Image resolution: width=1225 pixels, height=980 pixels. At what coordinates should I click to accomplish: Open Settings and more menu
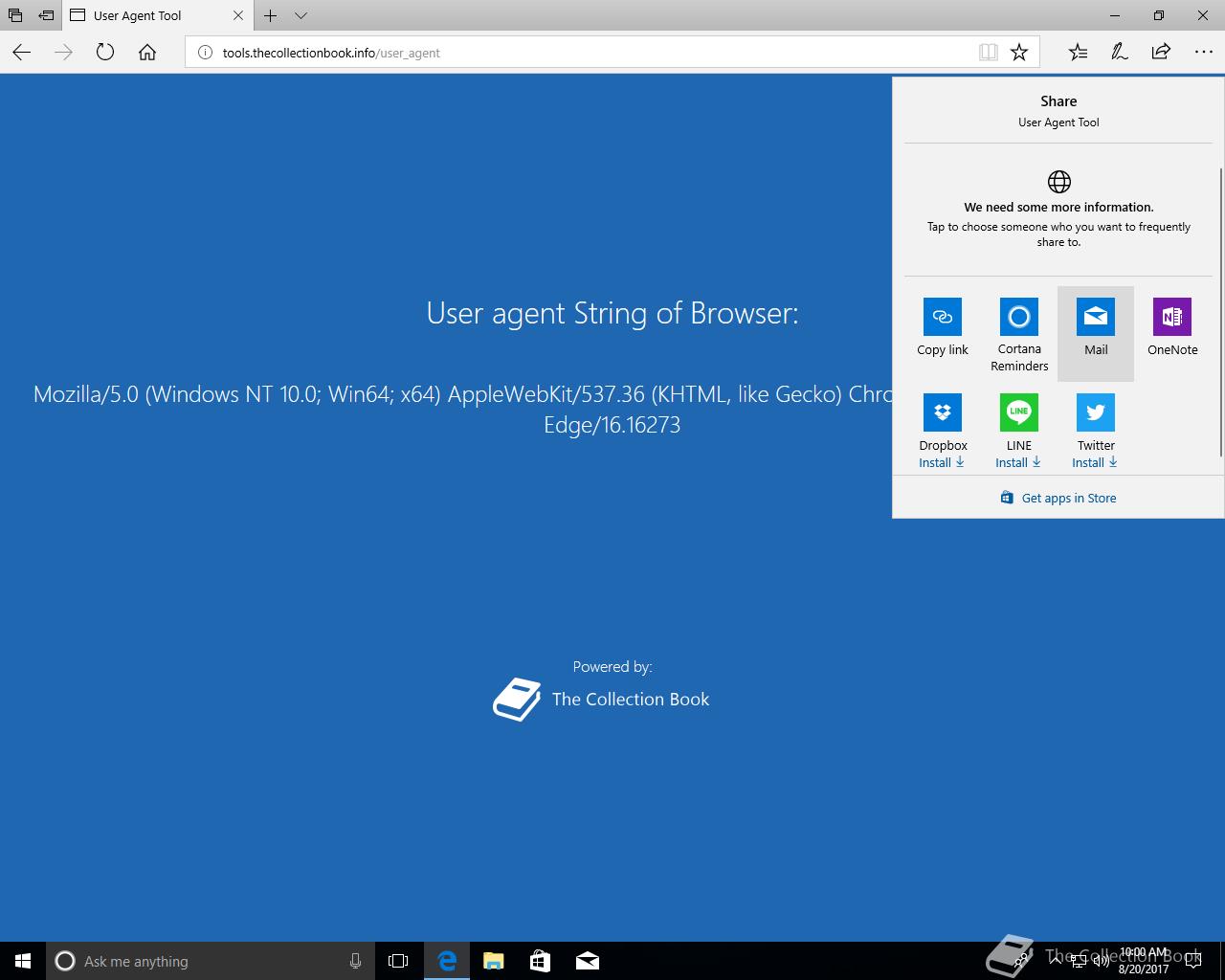1203,53
